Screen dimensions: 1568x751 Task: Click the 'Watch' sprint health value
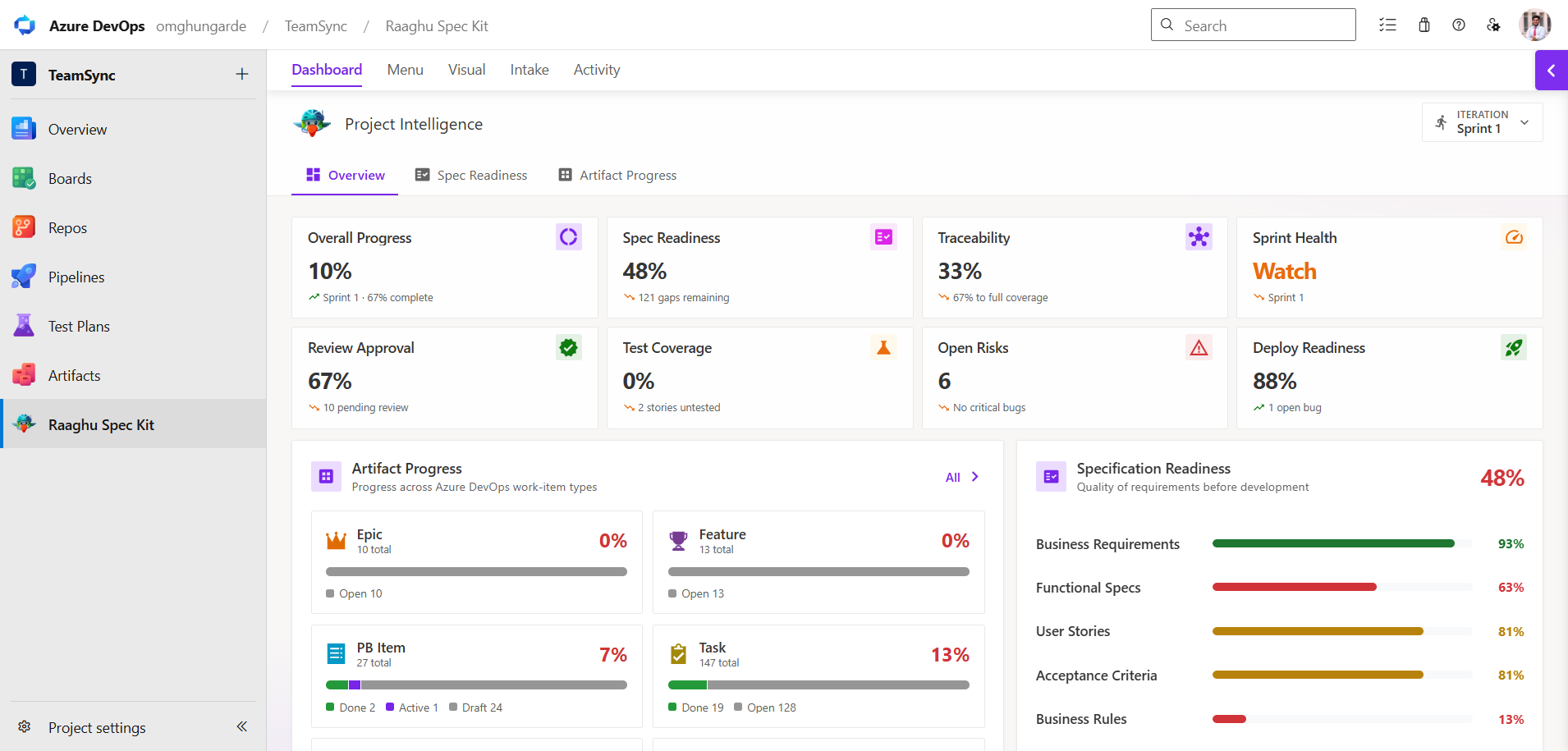[1285, 271]
